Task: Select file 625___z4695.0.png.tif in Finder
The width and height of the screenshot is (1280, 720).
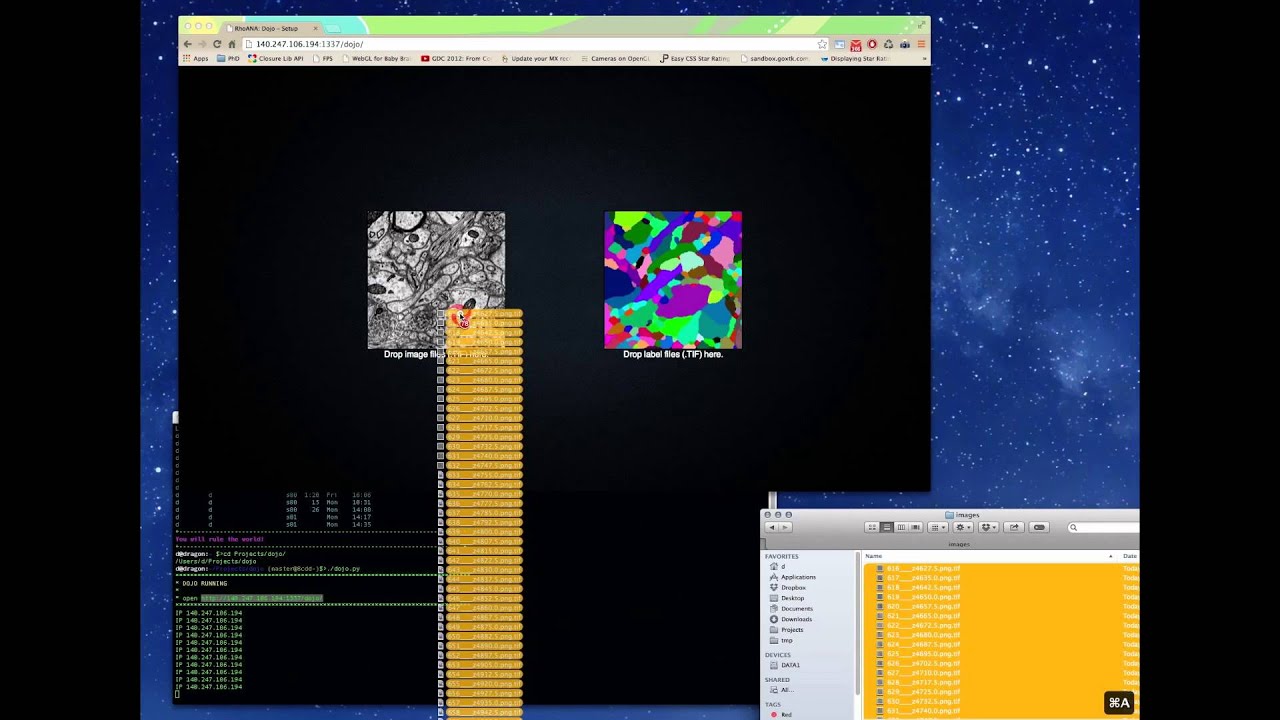Action: [x=923, y=654]
